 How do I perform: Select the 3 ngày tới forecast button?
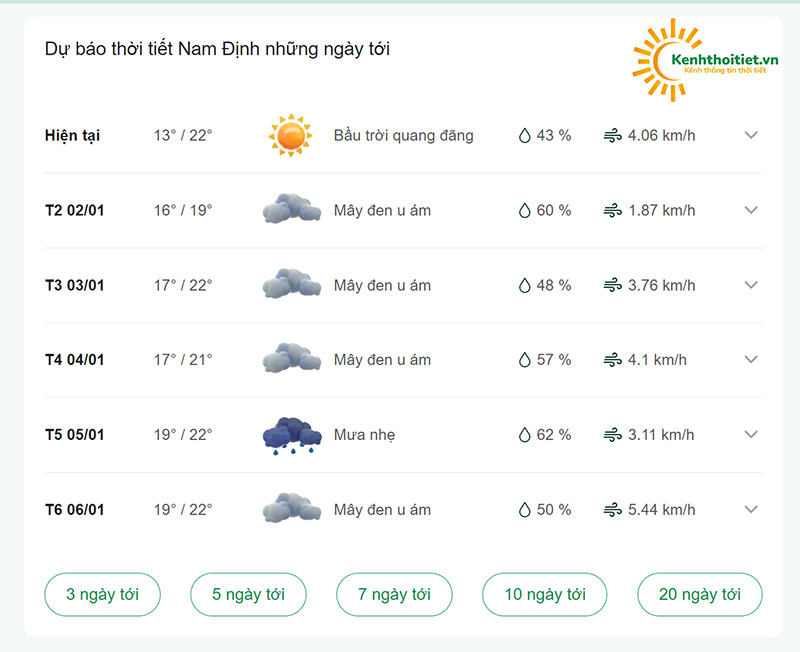(x=103, y=594)
